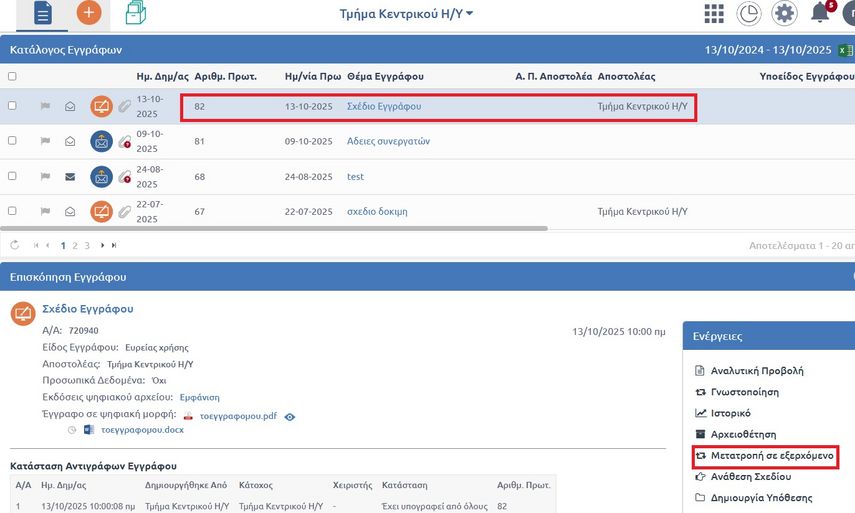Open the Άδειες συνεργατών document link
The height and width of the screenshot is (513, 855).
pyautogui.click(x=388, y=141)
